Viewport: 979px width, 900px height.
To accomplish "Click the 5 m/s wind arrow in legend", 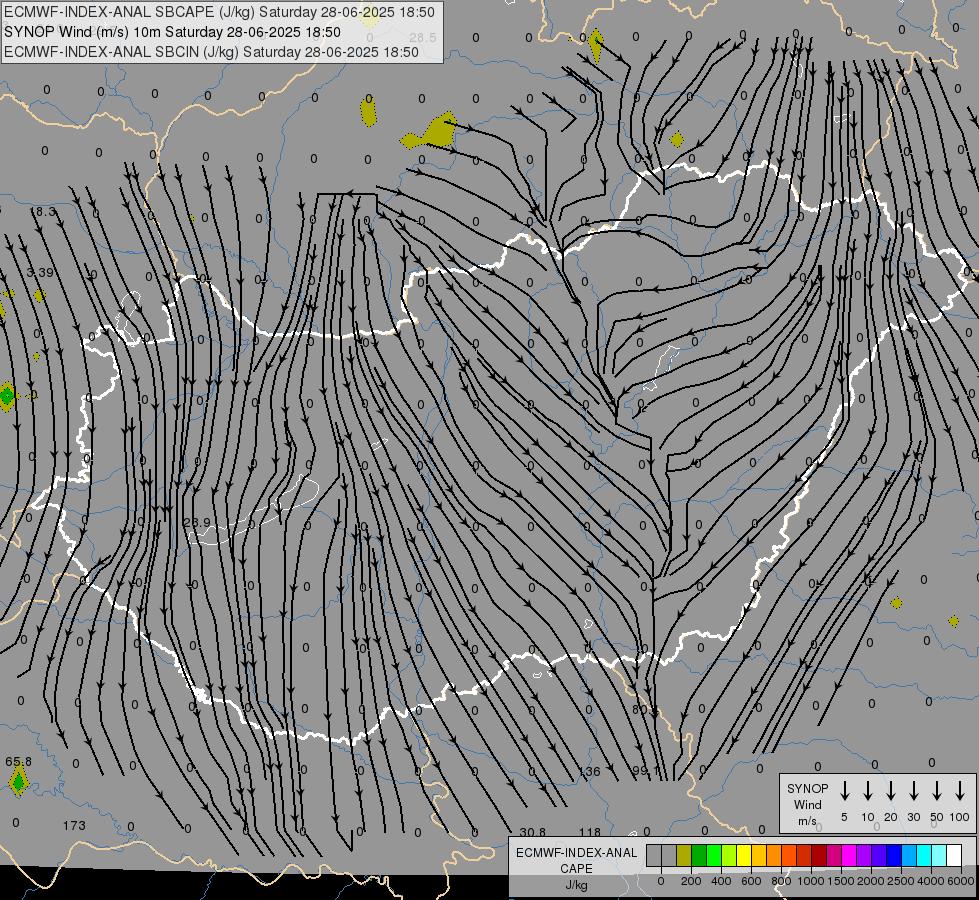I will 845,791.
